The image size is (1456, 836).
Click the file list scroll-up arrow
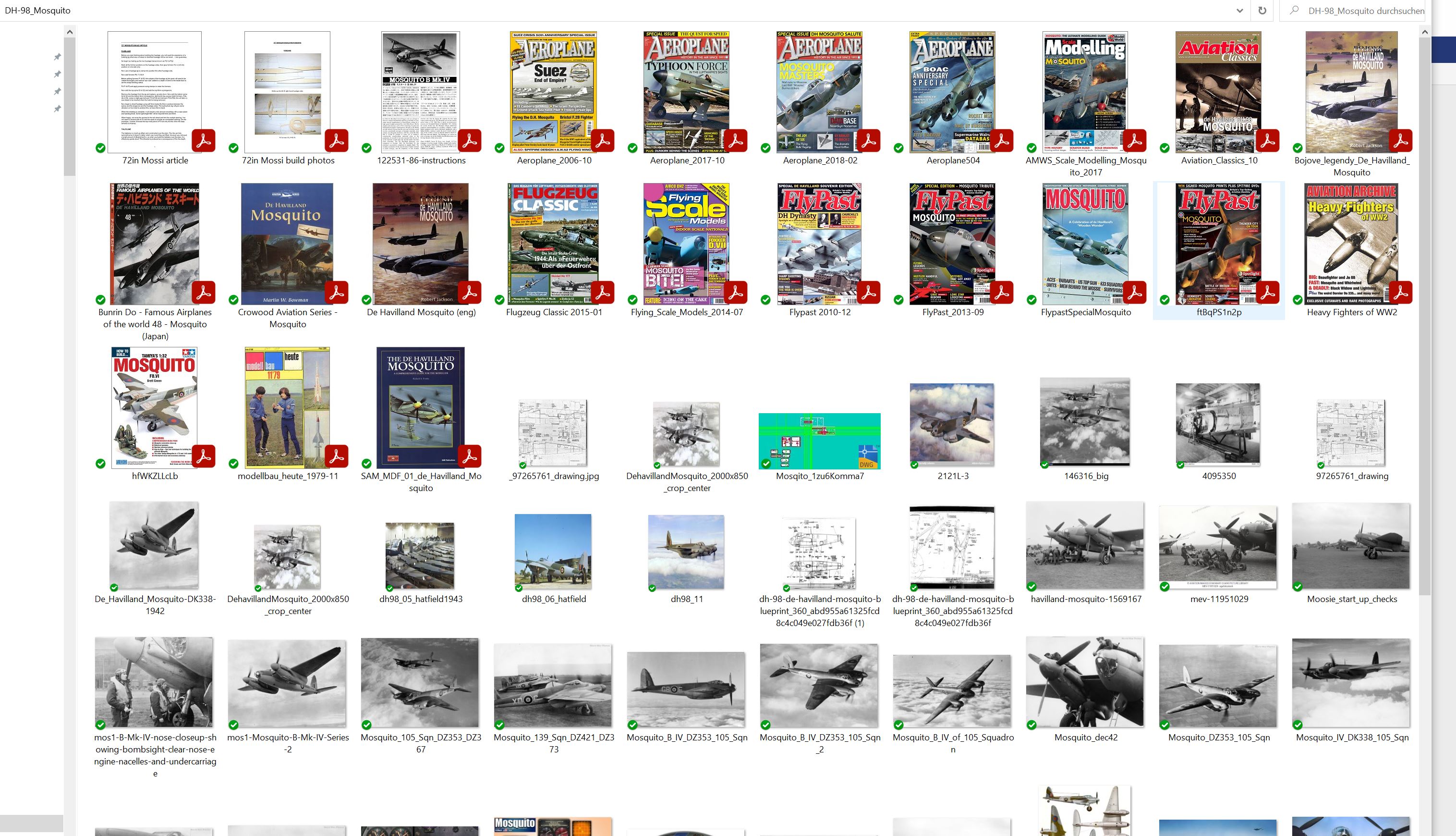point(1424,32)
